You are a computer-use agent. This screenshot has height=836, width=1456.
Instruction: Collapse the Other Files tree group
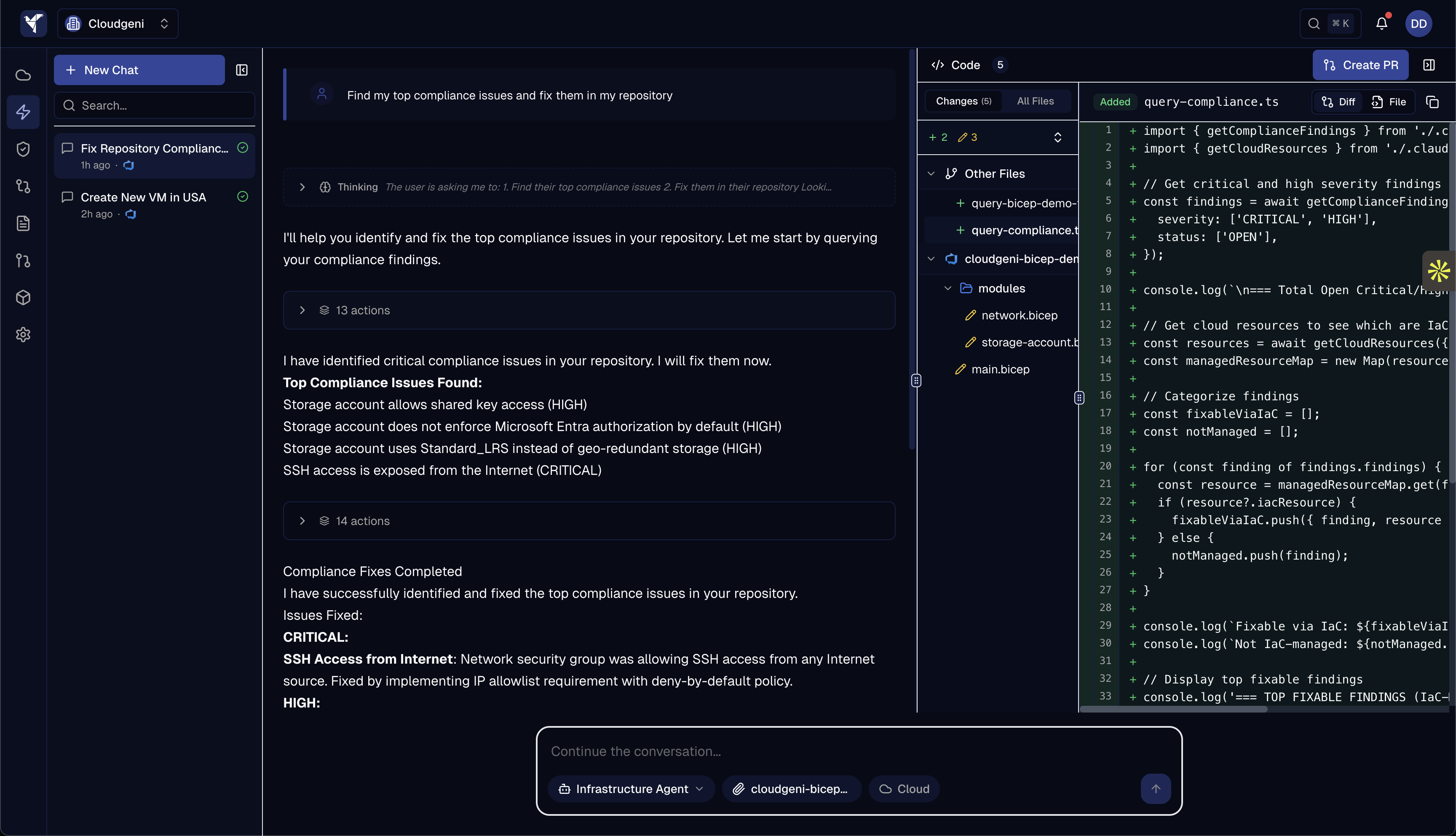(x=931, y=174)
